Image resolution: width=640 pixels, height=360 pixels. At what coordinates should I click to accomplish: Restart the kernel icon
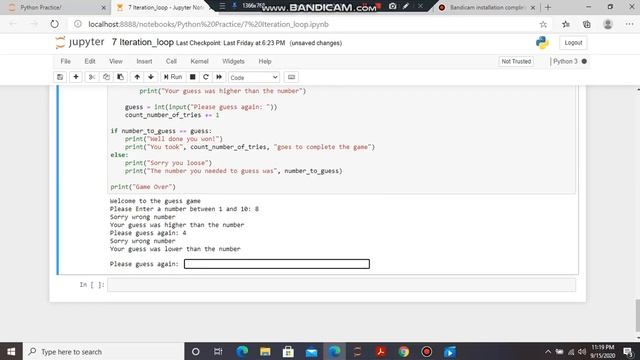[x=206, y=77]
